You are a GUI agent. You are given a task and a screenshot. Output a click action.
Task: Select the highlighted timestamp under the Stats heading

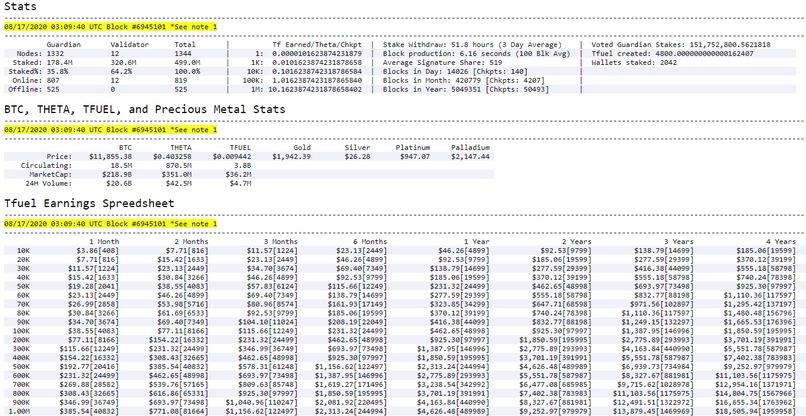(111, 27)
